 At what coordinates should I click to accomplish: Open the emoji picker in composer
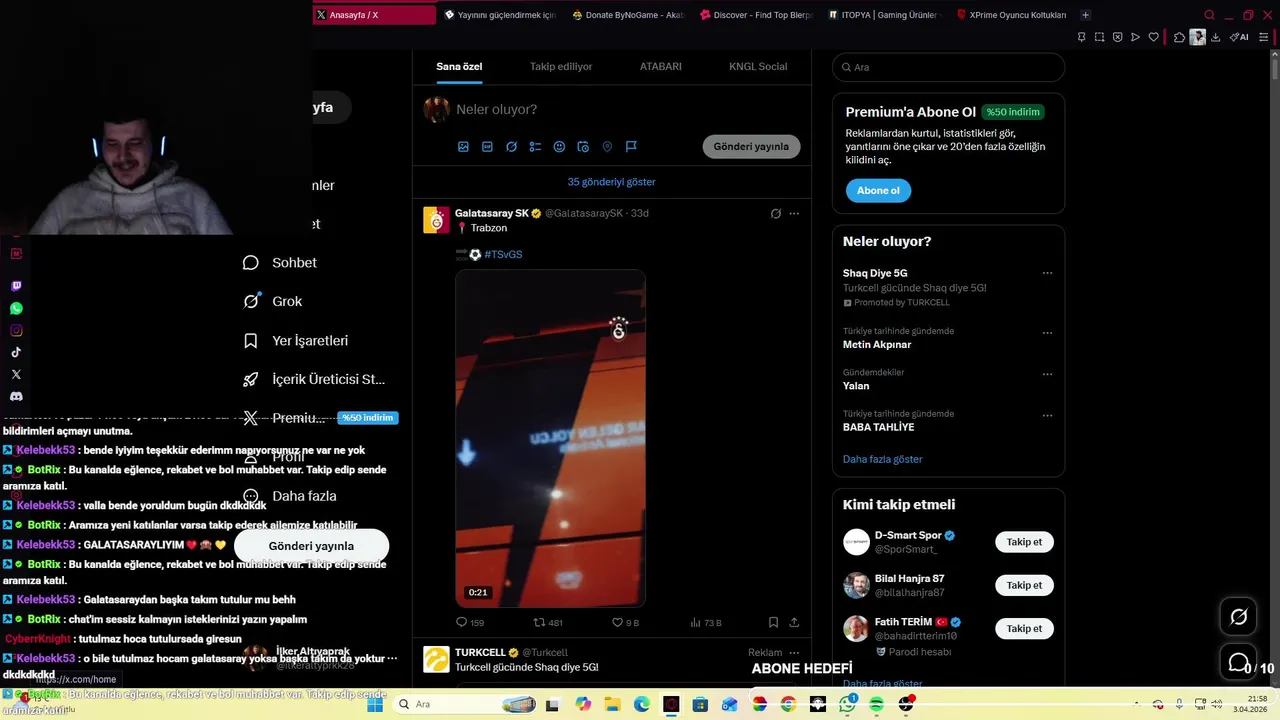[559, 146]
